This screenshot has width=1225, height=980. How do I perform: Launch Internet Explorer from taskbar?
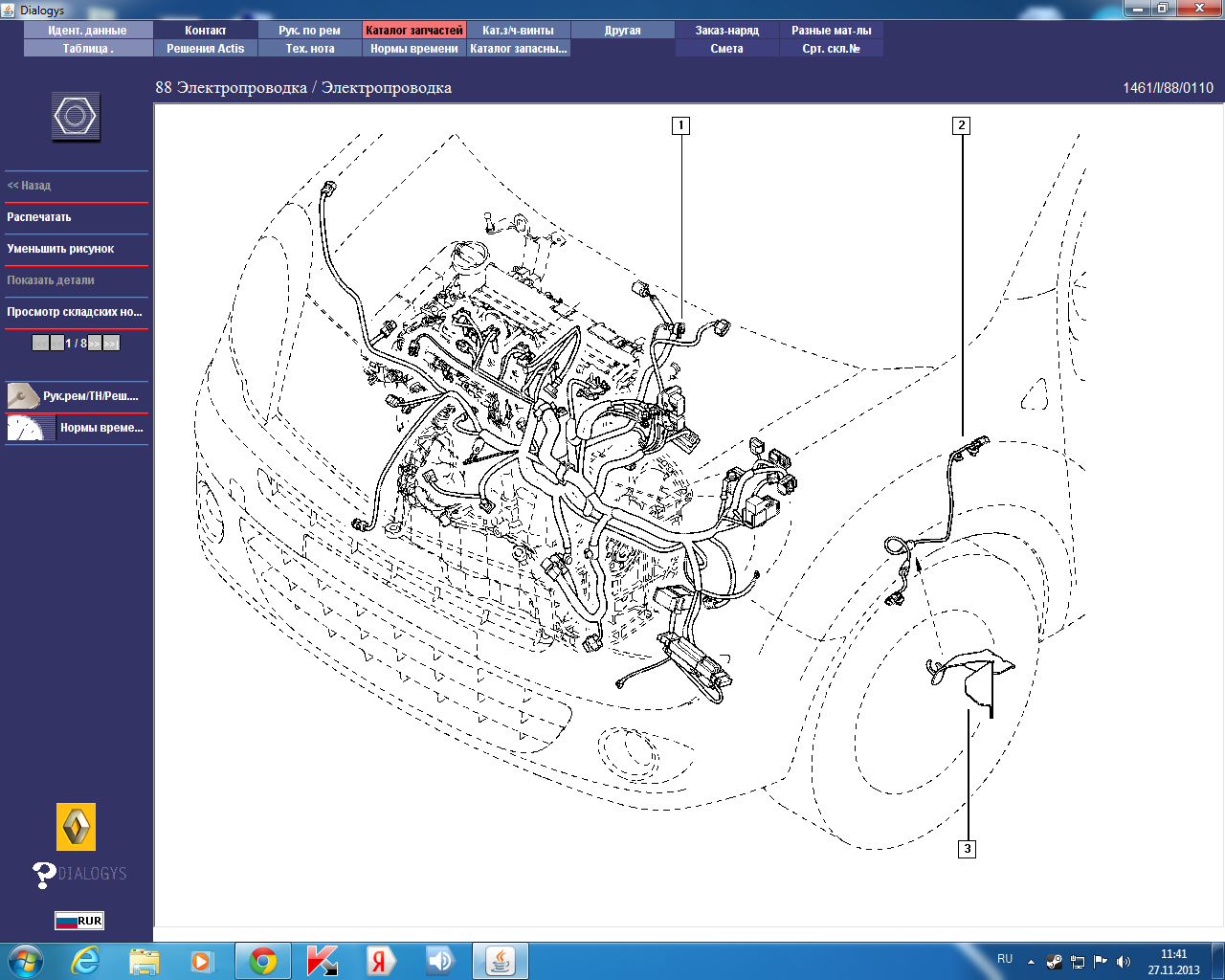86,961
